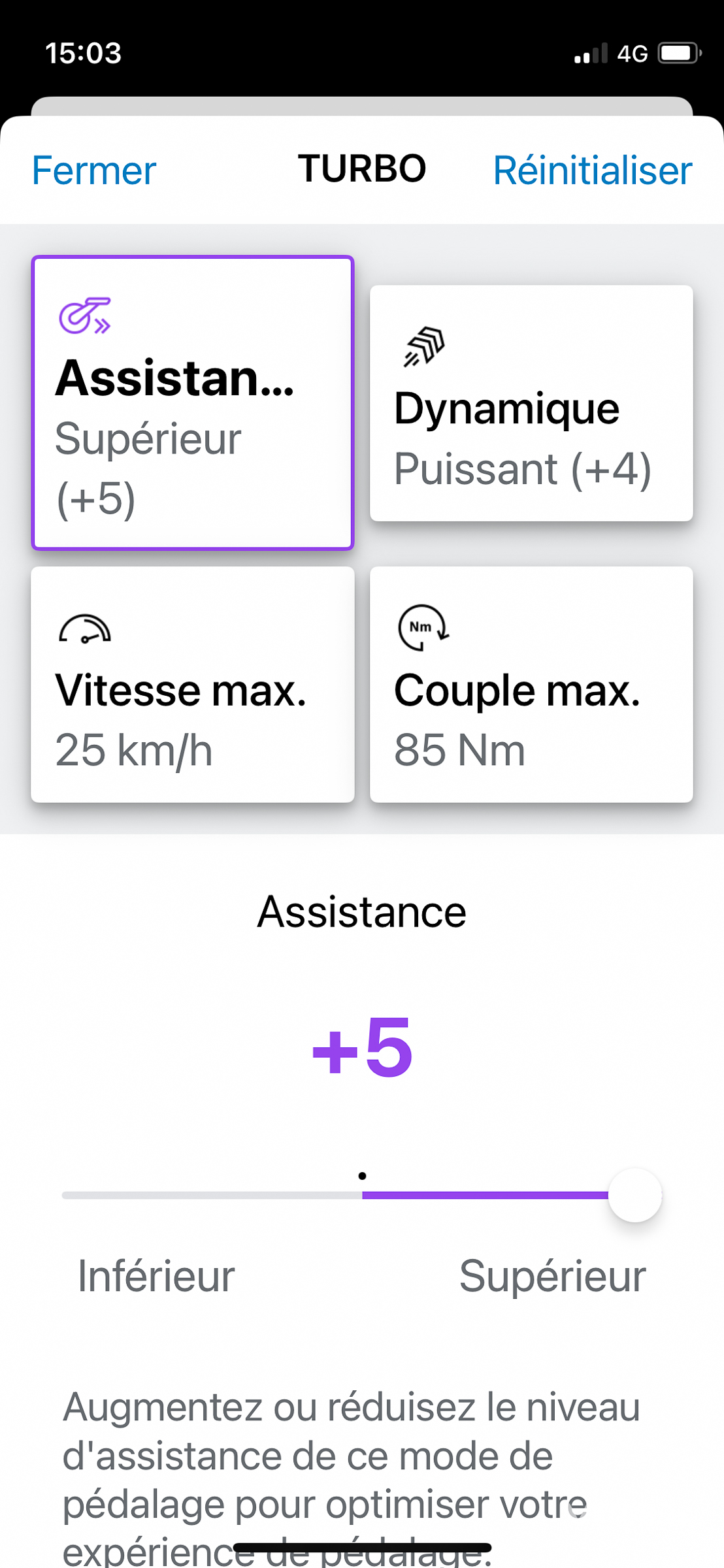Tap the purple +5 assistance value
724x1568 pixels.
click(x=362, y=1047)
